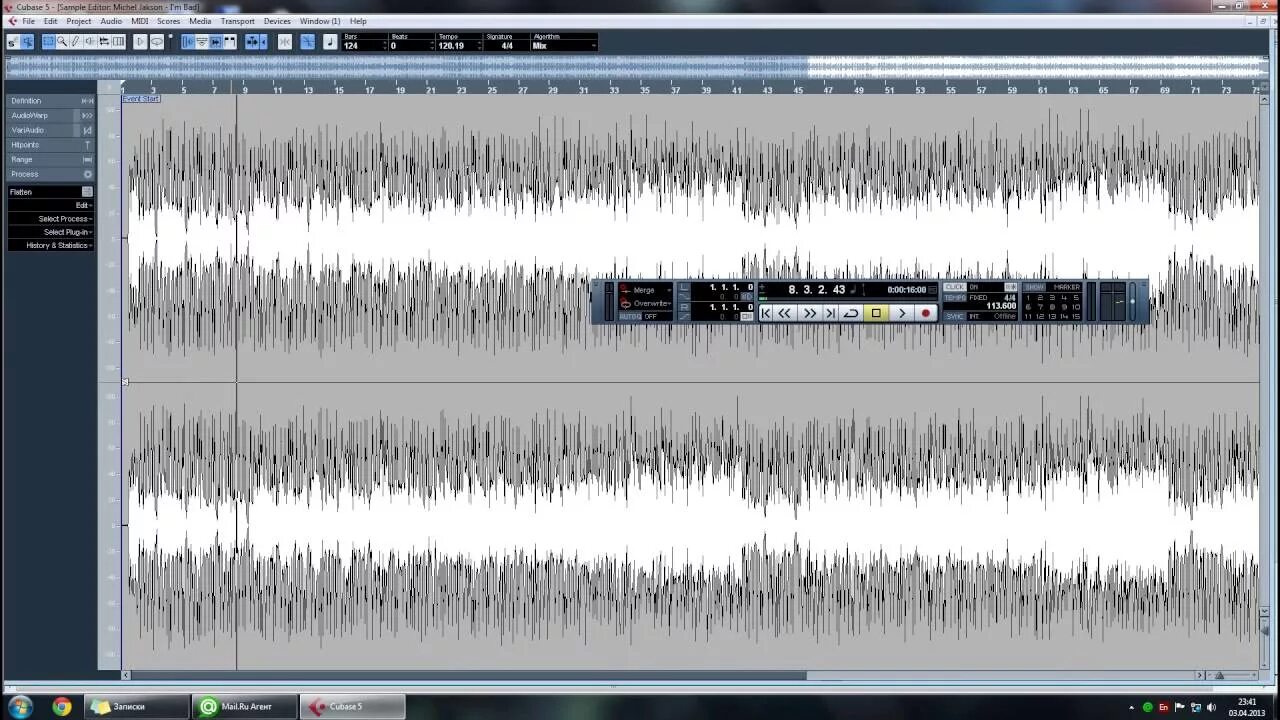Open the Project menu

[79, 21]
